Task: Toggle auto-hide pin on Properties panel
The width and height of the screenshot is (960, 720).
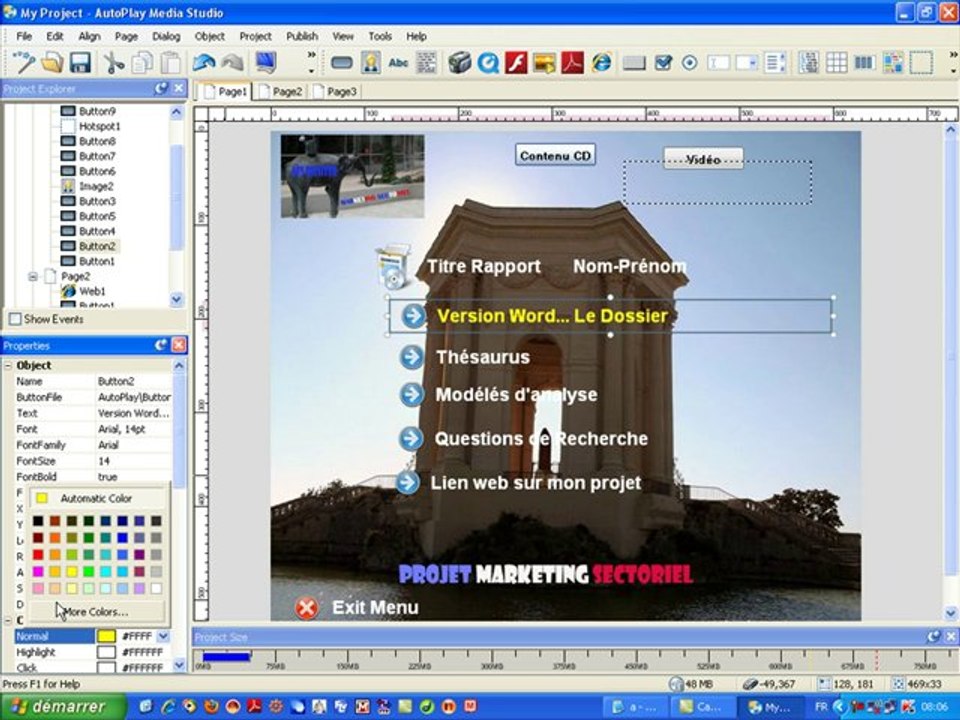Action: [161, 345]
